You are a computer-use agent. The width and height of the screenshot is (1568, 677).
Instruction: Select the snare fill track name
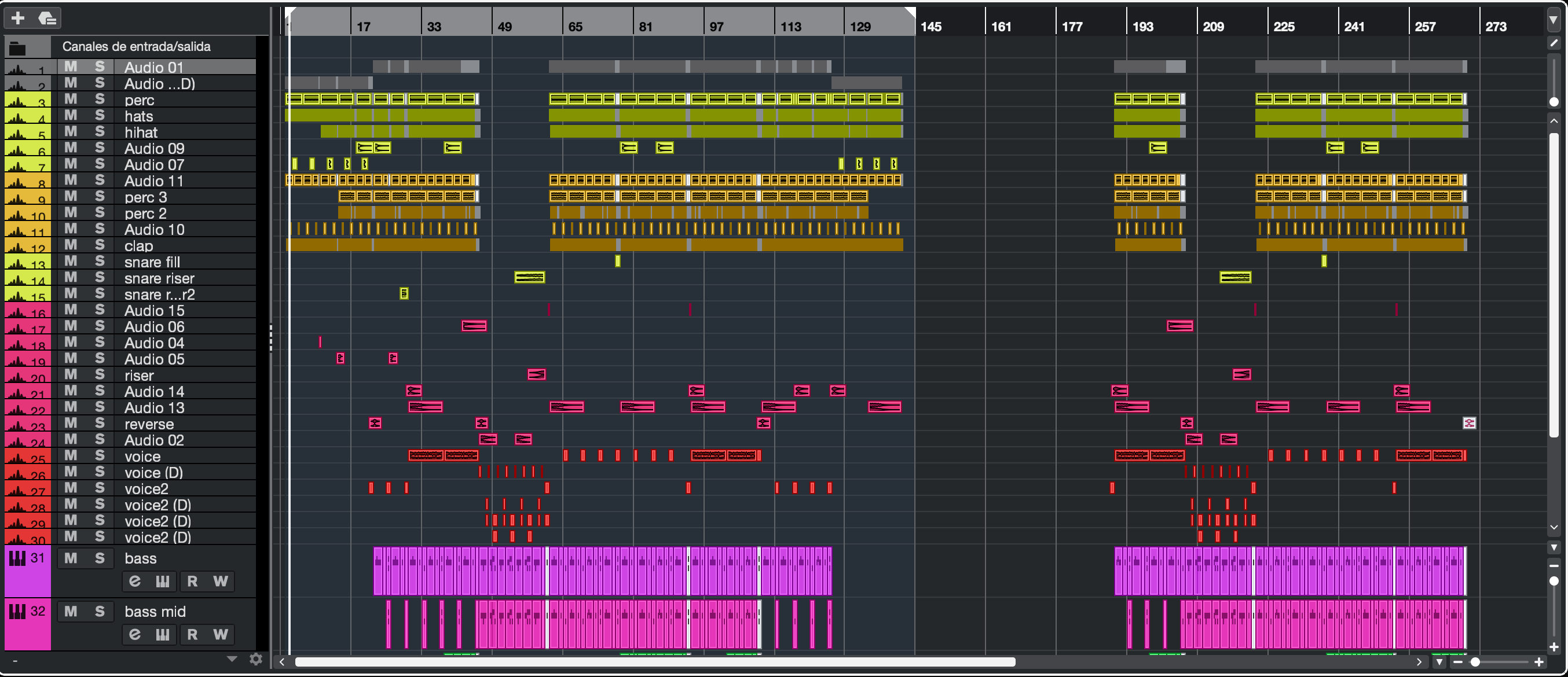(152, 262)
